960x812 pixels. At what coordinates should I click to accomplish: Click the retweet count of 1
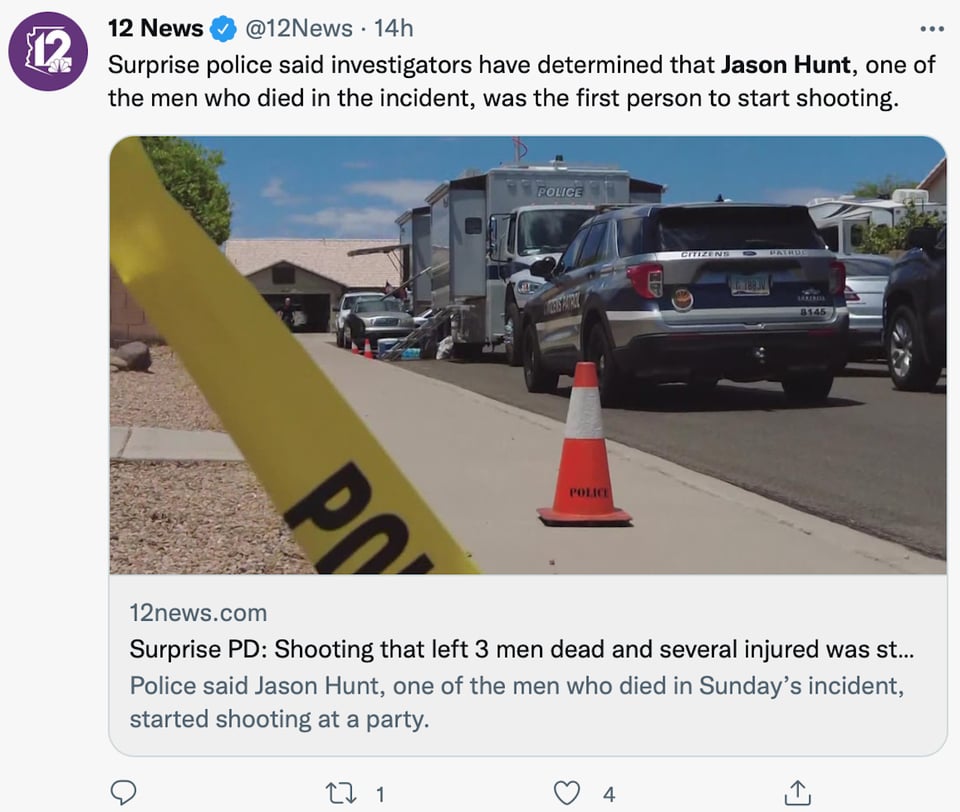tap(380, 795)
